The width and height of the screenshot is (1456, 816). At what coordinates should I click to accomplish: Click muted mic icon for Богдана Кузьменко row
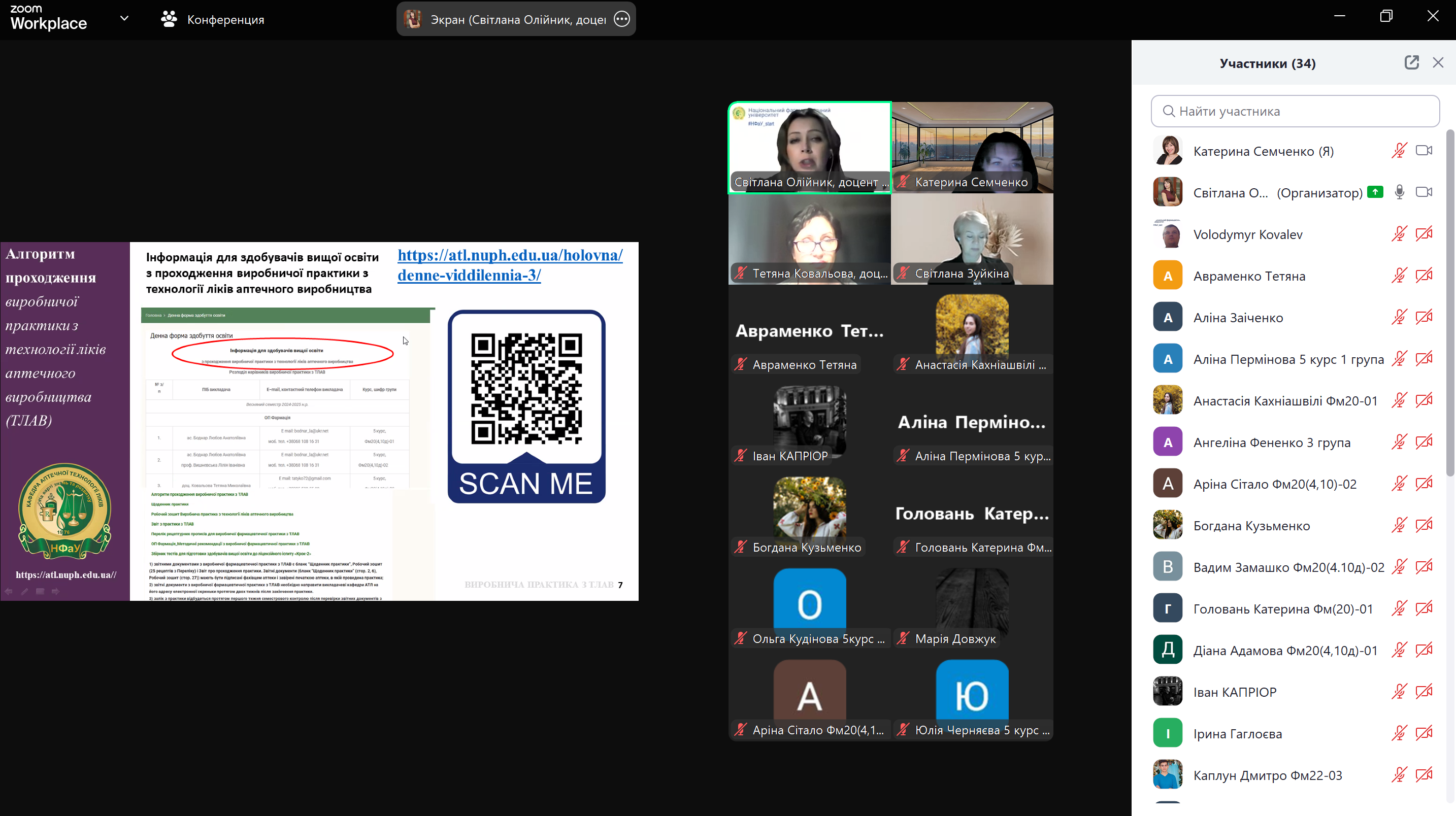pyautogui.click(x=1399, y=526)
